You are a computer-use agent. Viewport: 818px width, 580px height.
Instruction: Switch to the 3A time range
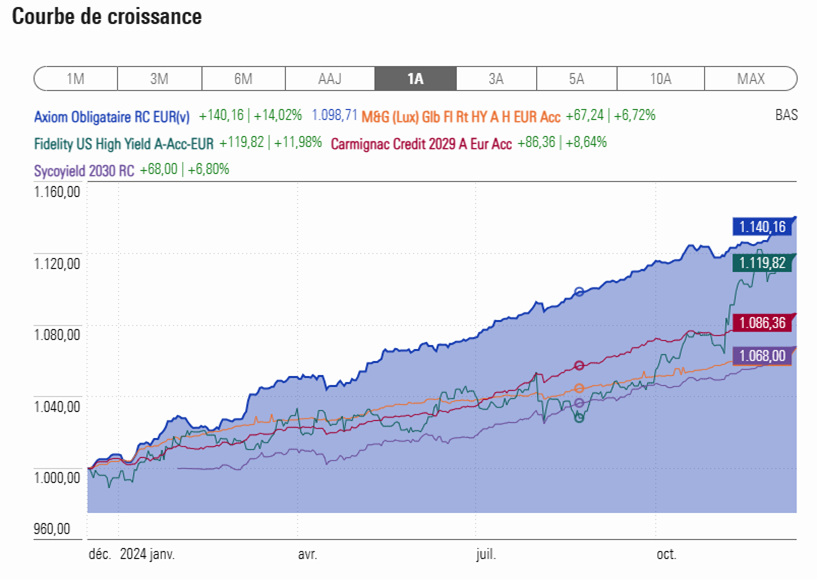496,79
